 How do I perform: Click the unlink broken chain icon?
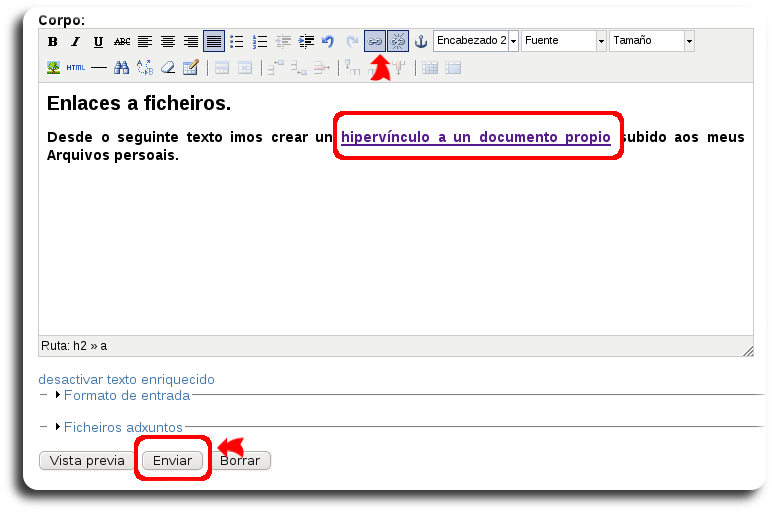(397, 42)
